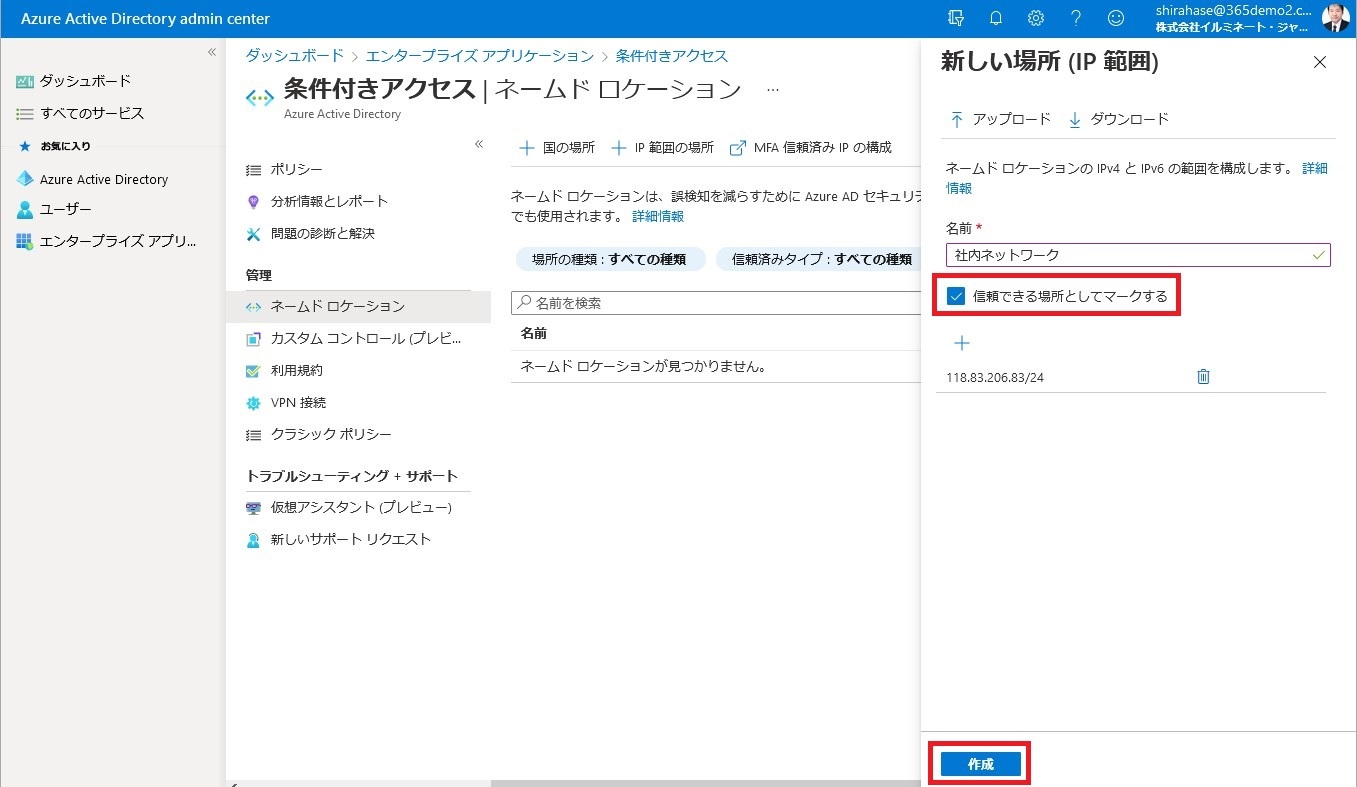1357x787 pixels.
Task: Open ユーザー in the sidebar
Action: [54, 210]
